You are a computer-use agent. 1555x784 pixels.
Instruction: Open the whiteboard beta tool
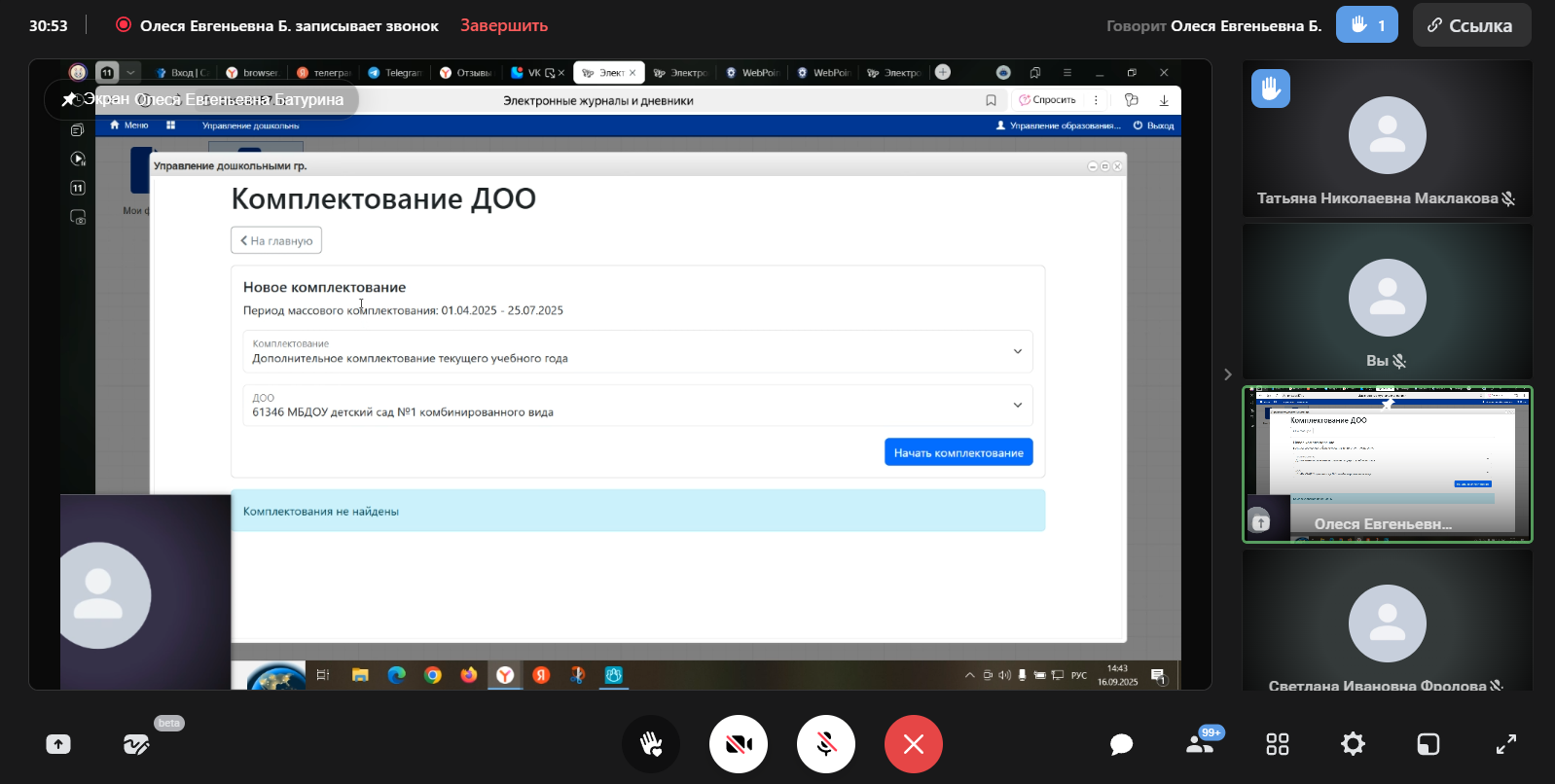pos(136,745)
